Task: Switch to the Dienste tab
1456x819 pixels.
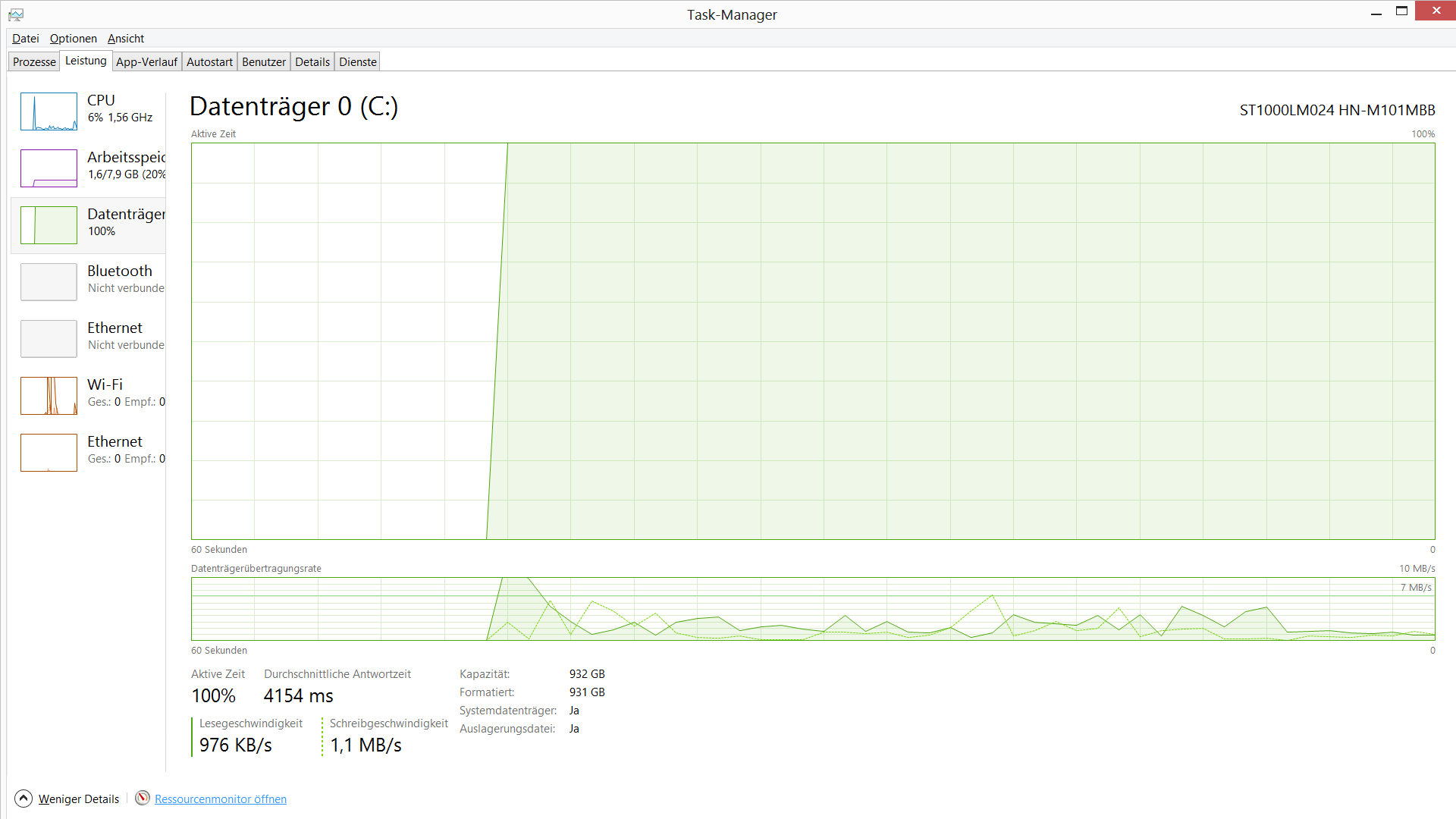Action: 357,62
